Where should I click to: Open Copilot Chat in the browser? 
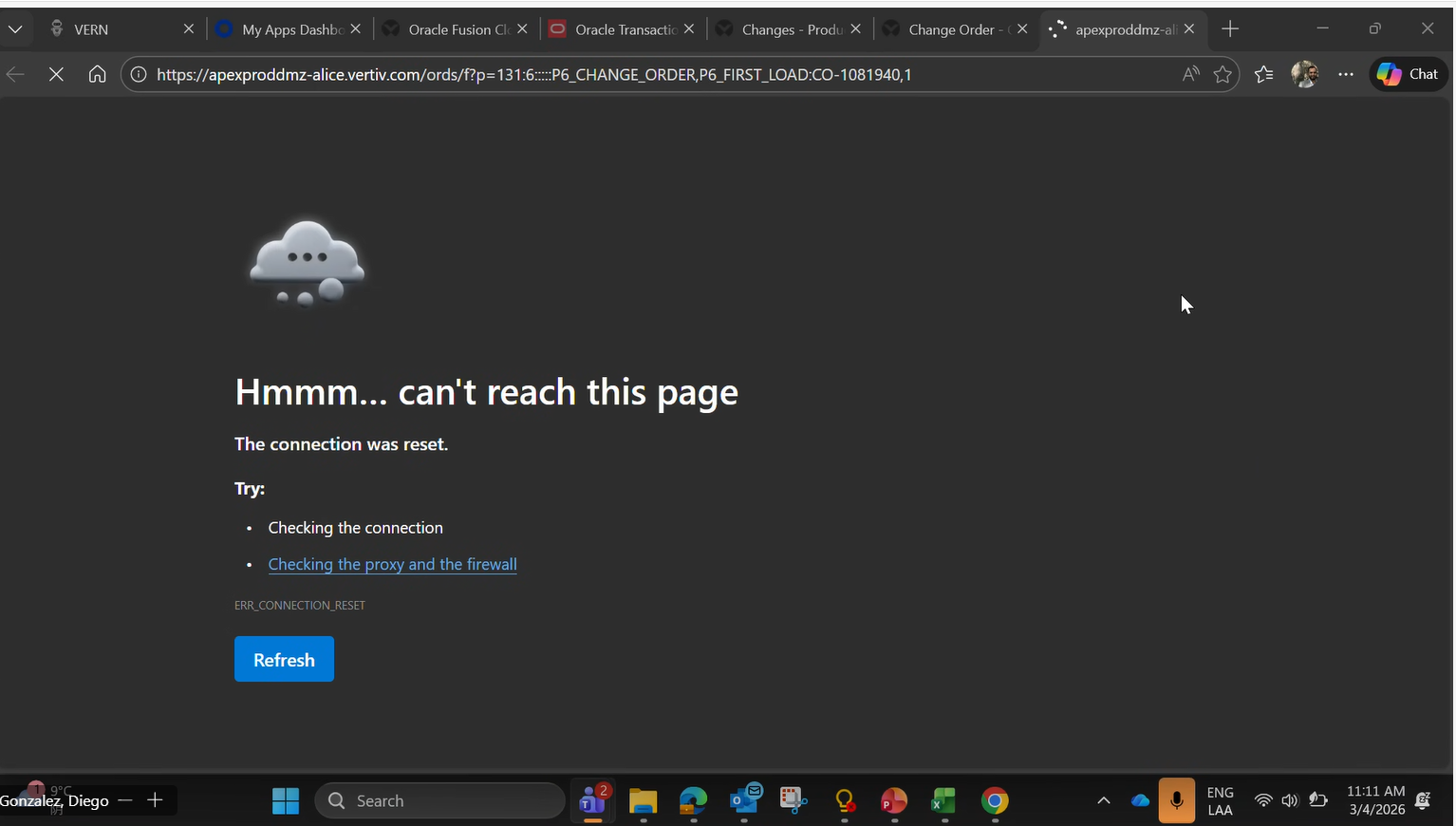[1408, 74]
